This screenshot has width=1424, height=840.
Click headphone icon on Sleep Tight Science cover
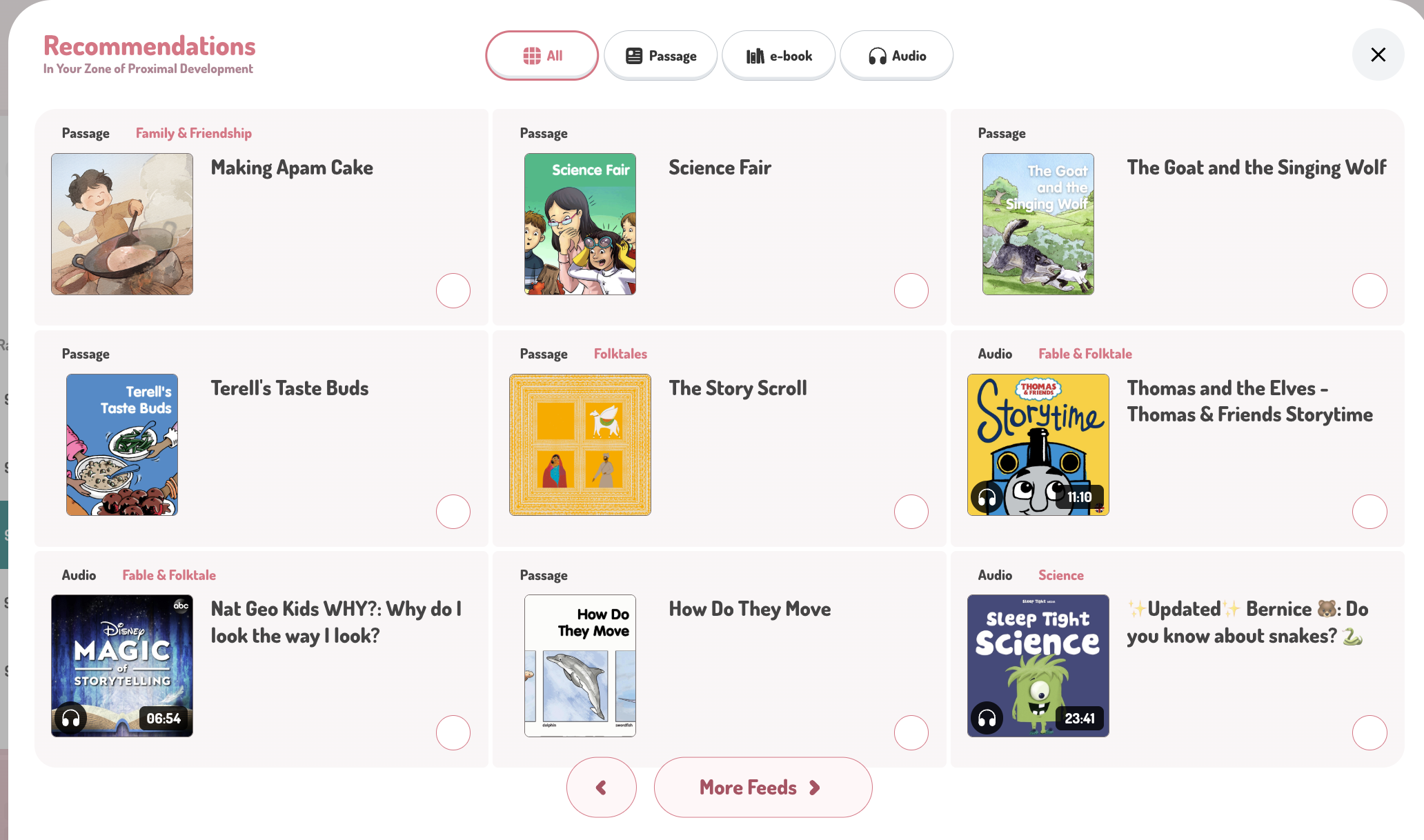click(987, 719)
